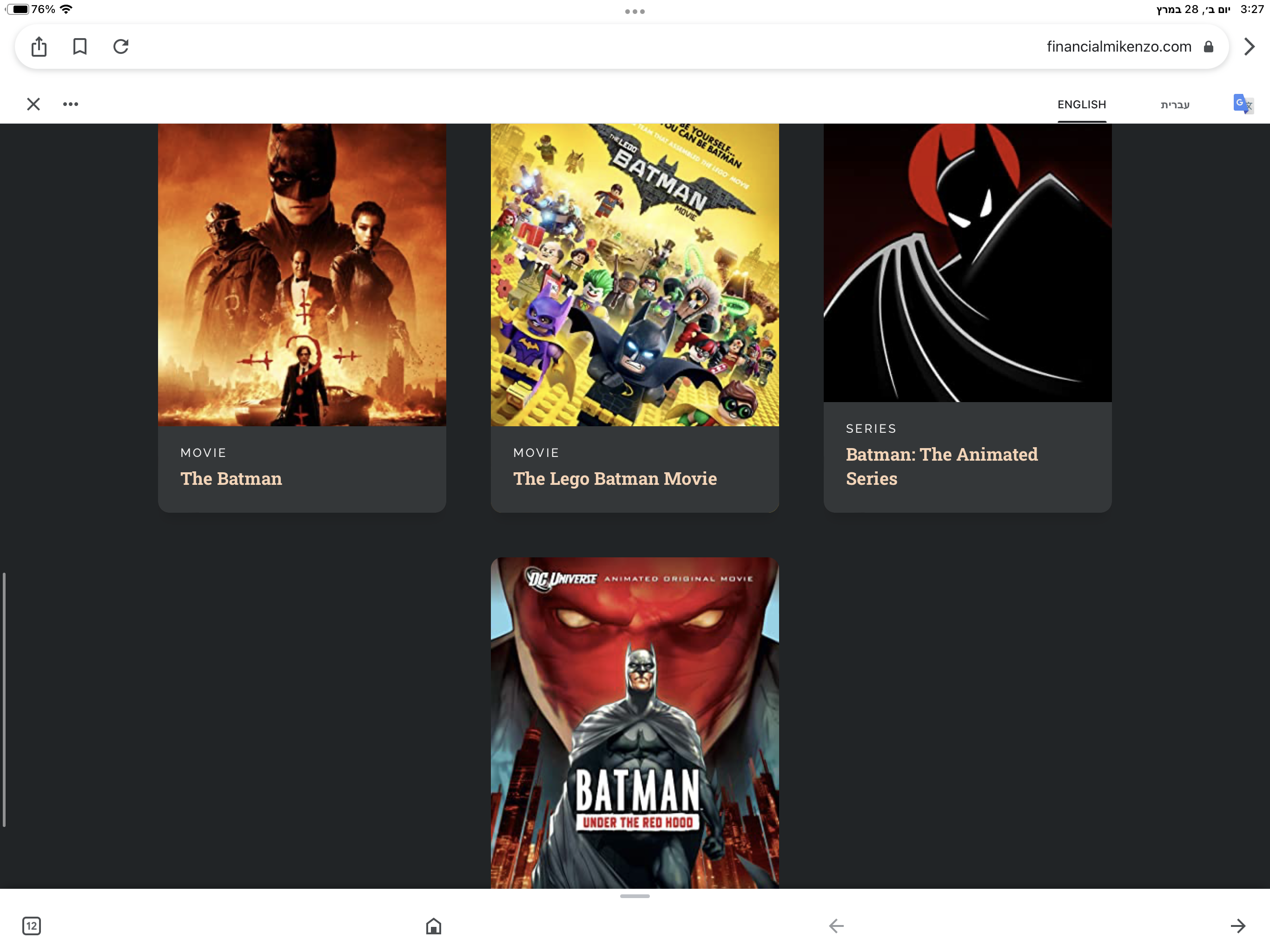Tap the share icon in address bar

click(39, 46)
